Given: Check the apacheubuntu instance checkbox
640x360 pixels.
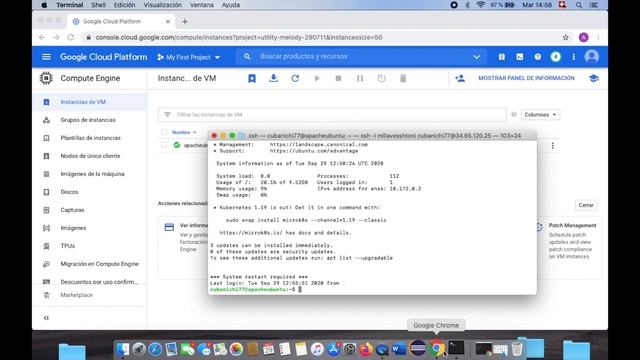Looking at the screenshot, I should 164,145.
